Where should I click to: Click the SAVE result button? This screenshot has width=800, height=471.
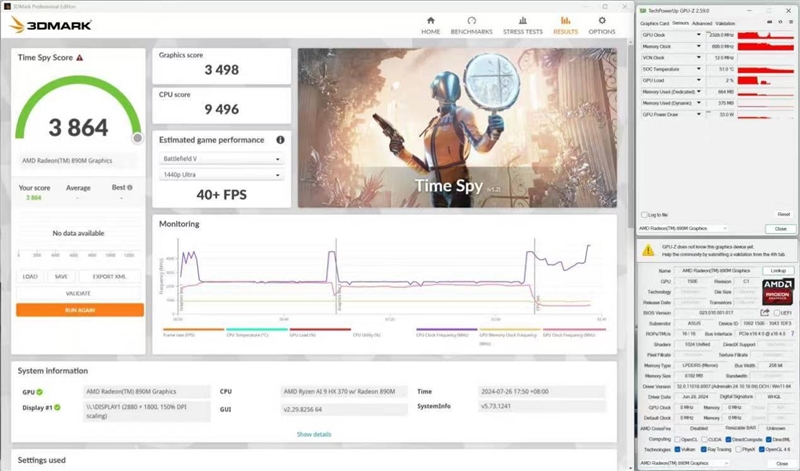coord(61,277)
